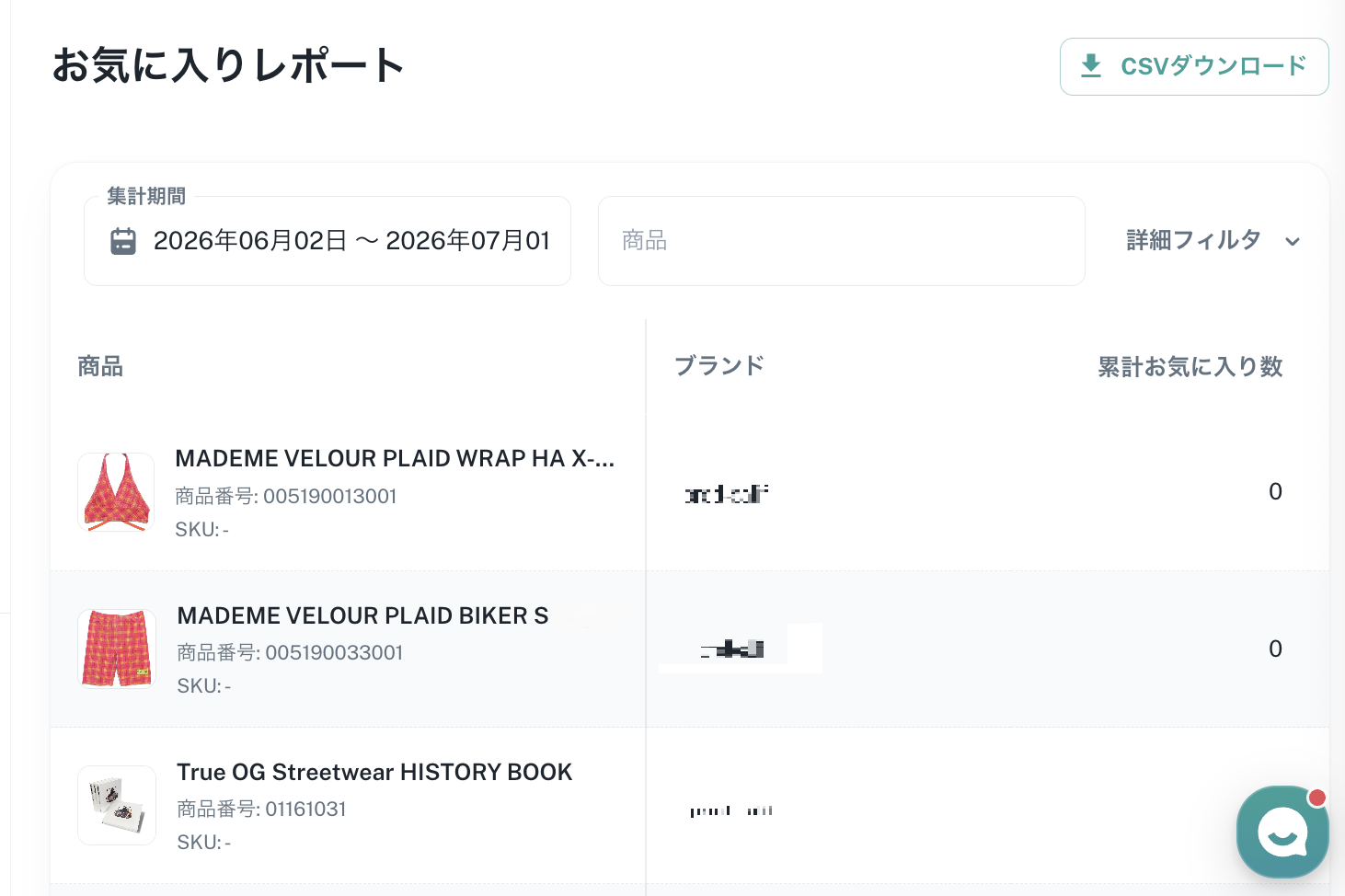Click the CSVダウンロード button
Image resolution: width=1345 pixels, height=896 pixels.
pyautogui.click(x=1194, y=66)
